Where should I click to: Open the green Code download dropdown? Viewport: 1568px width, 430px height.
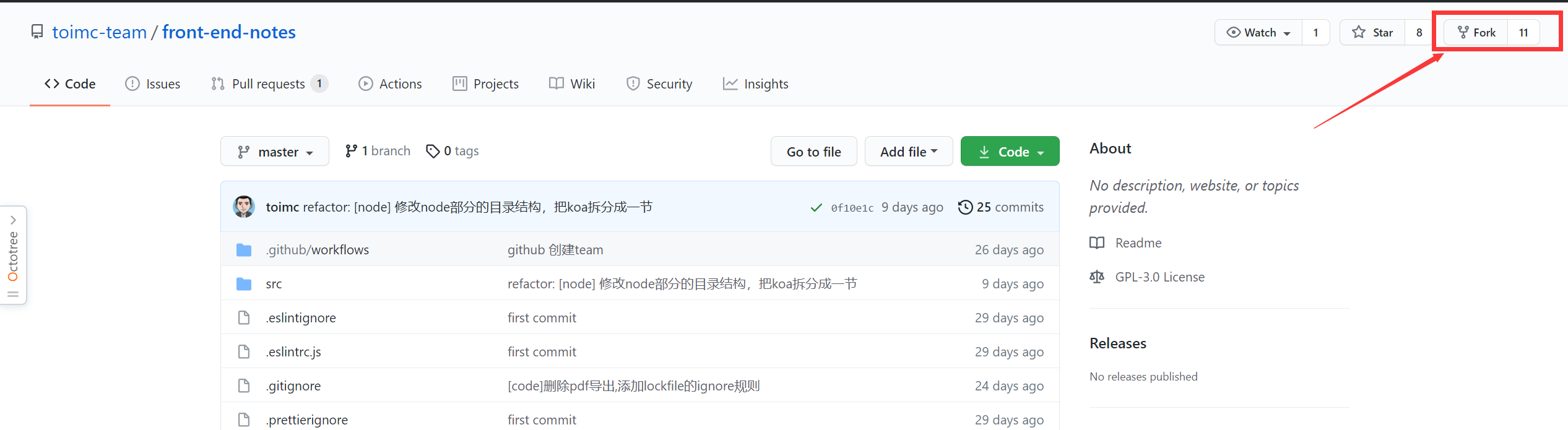click(1010, 152)
